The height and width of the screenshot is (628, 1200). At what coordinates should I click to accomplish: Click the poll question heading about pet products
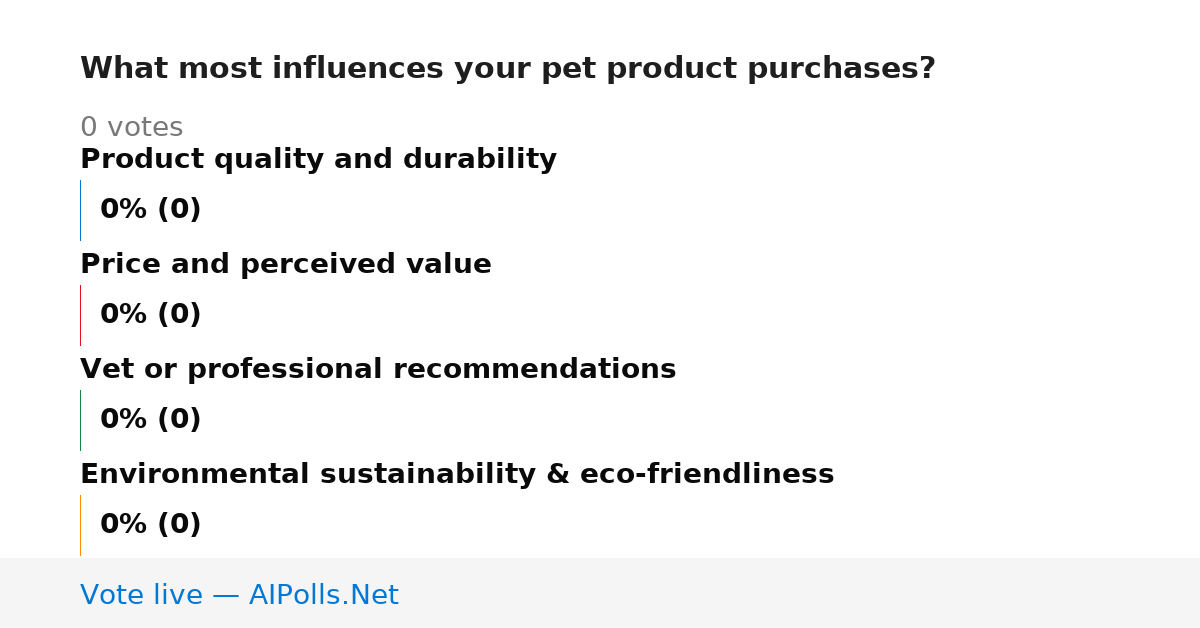point(508,69)
